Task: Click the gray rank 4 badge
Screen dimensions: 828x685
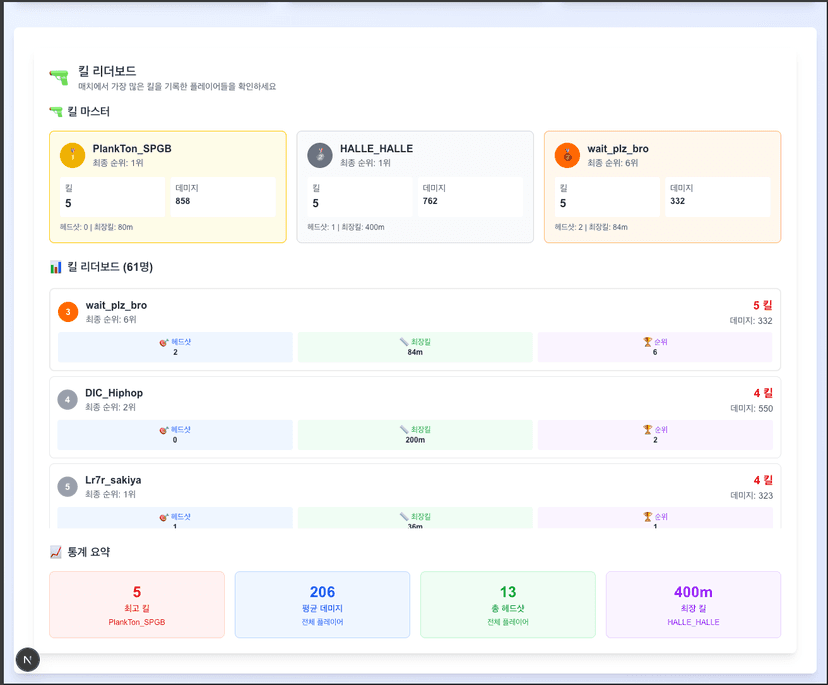Action: pos(68,400)
